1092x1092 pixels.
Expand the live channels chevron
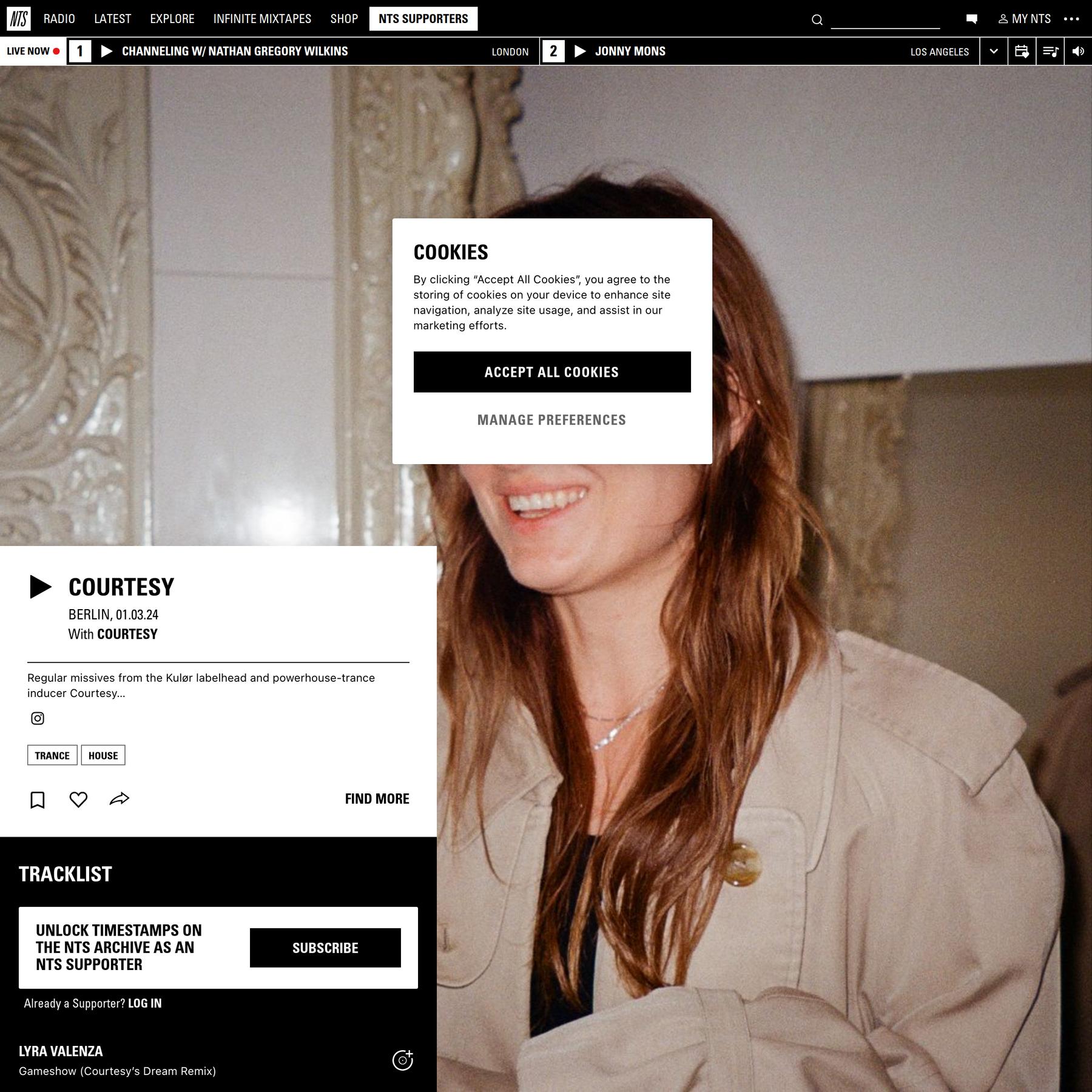coord(994,52)
